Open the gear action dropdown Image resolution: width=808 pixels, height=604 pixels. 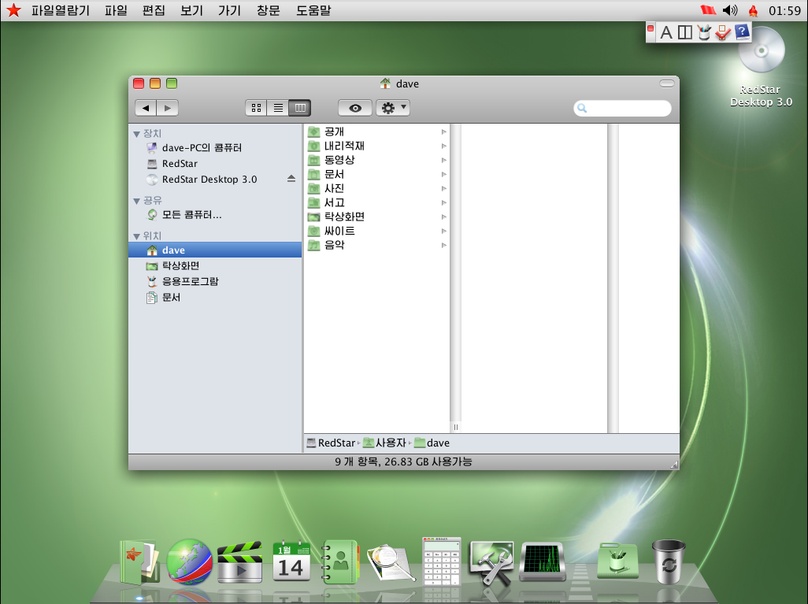click(x=393, y=108)
